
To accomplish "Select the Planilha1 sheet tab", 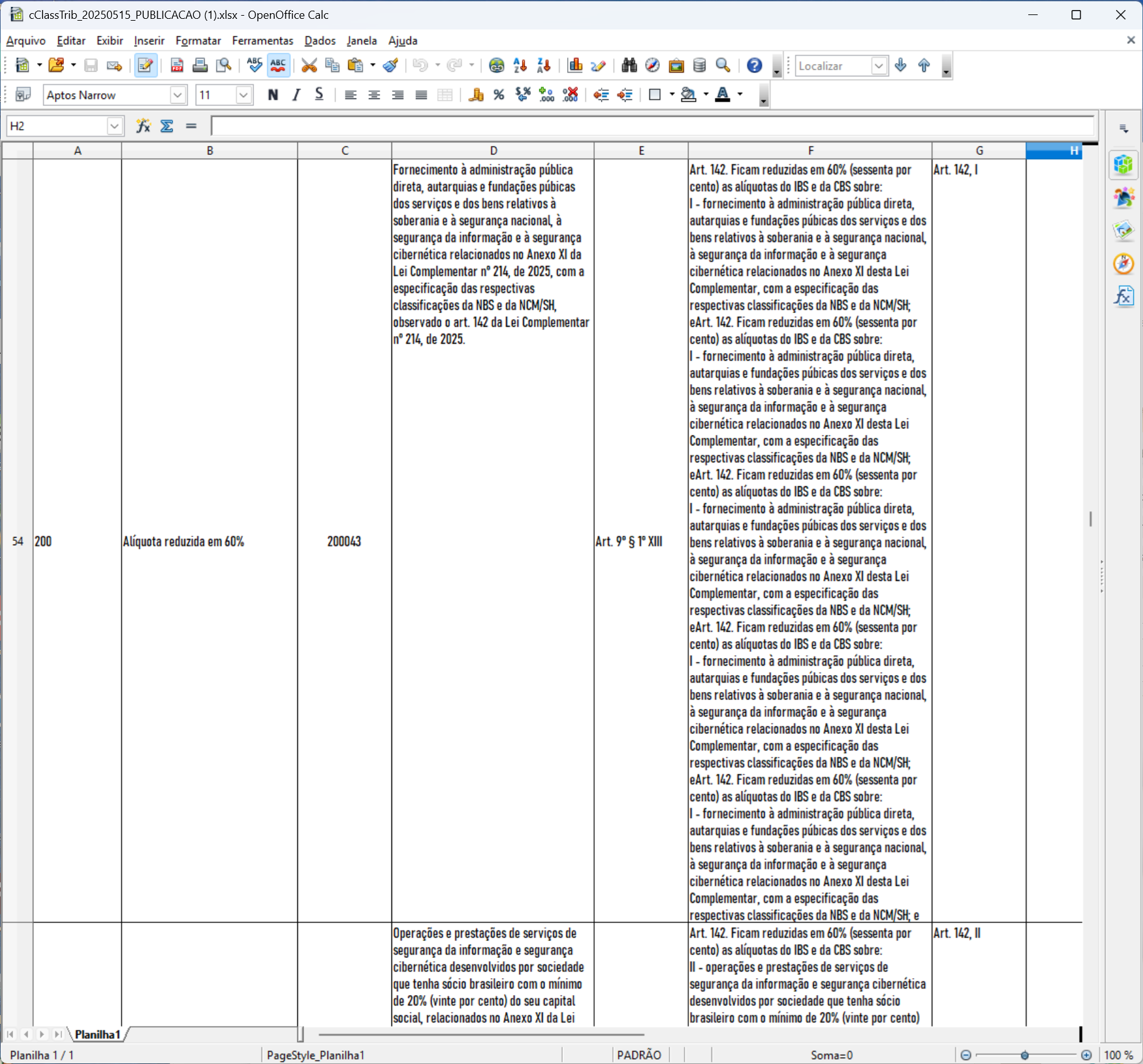I will pos(97,1035).
